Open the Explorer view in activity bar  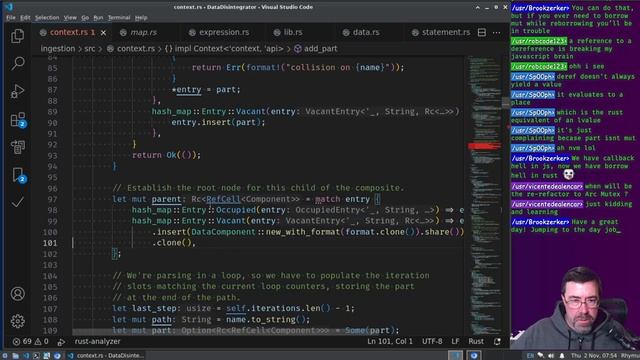tap(18, 36)
